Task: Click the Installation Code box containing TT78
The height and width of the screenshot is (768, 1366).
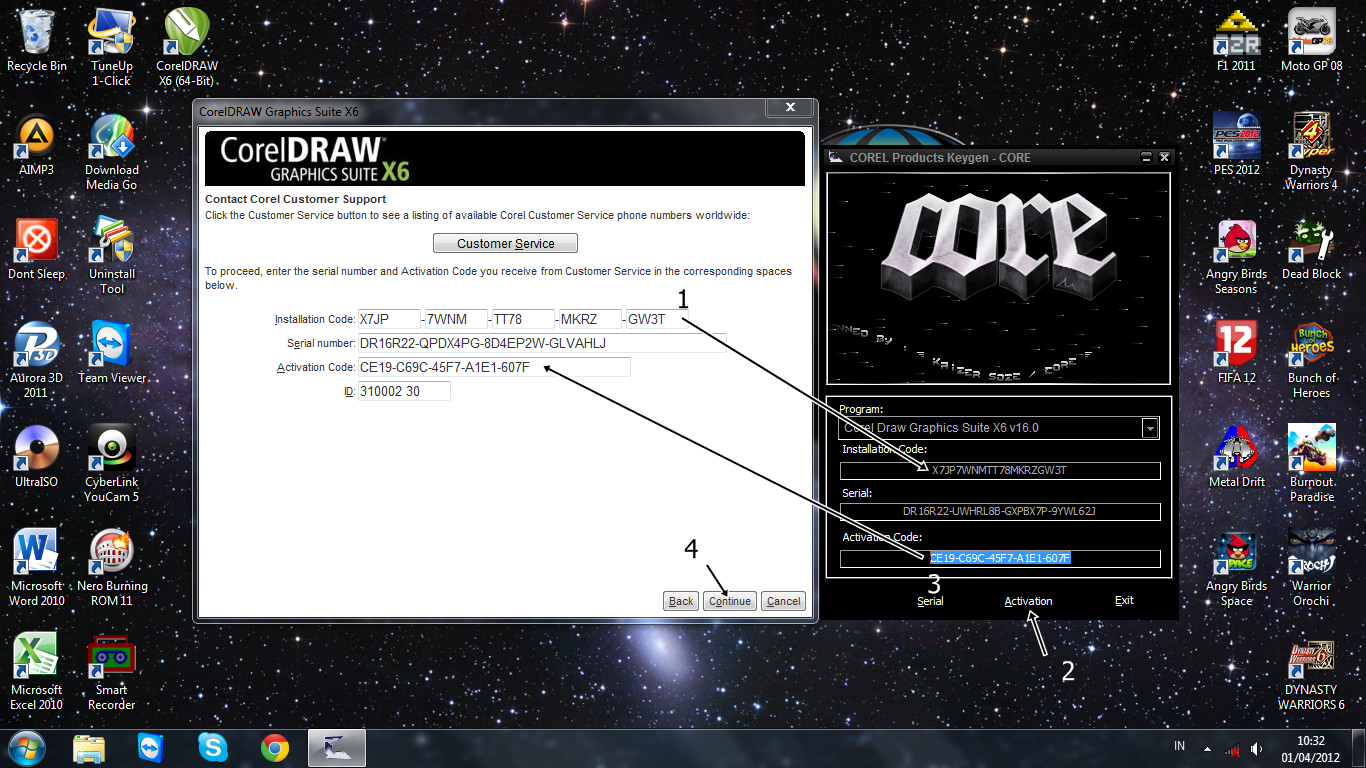Action: pyautogui.click(x=524, y=319)
